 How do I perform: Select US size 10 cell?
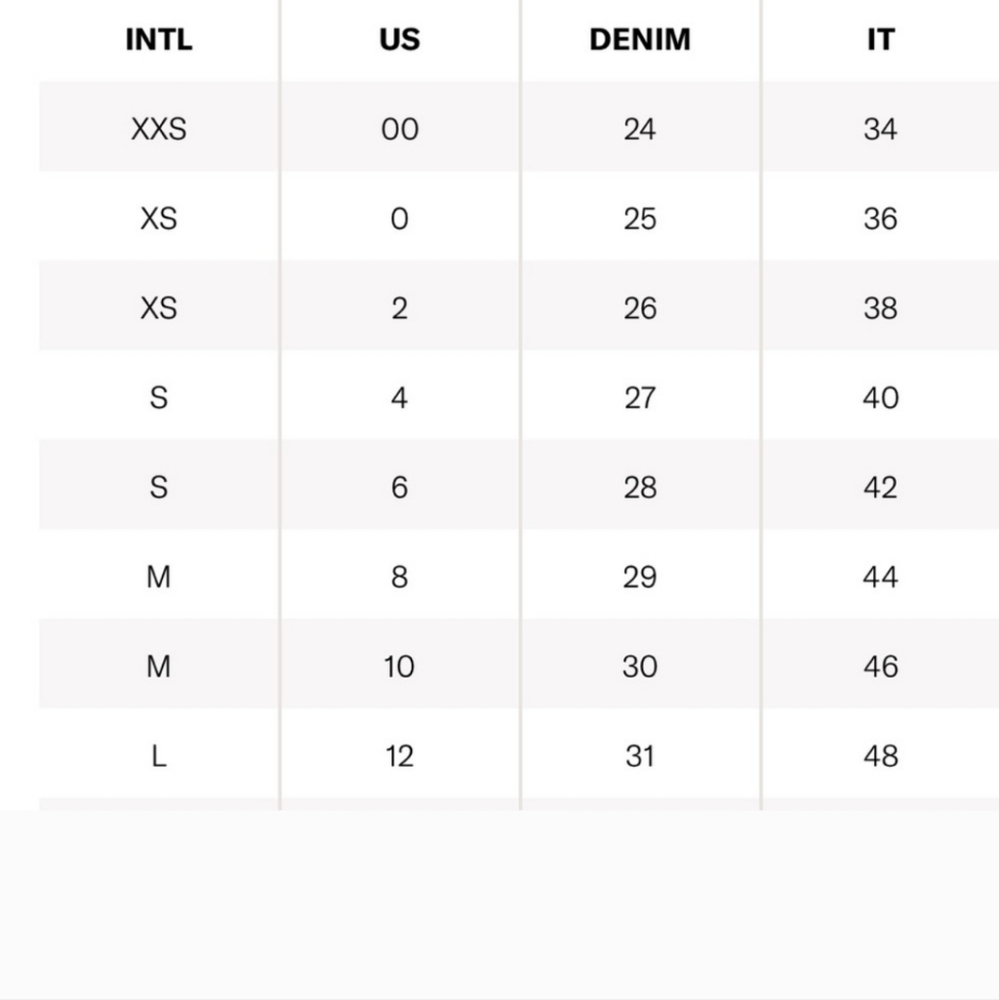click(x=399, y=666)
